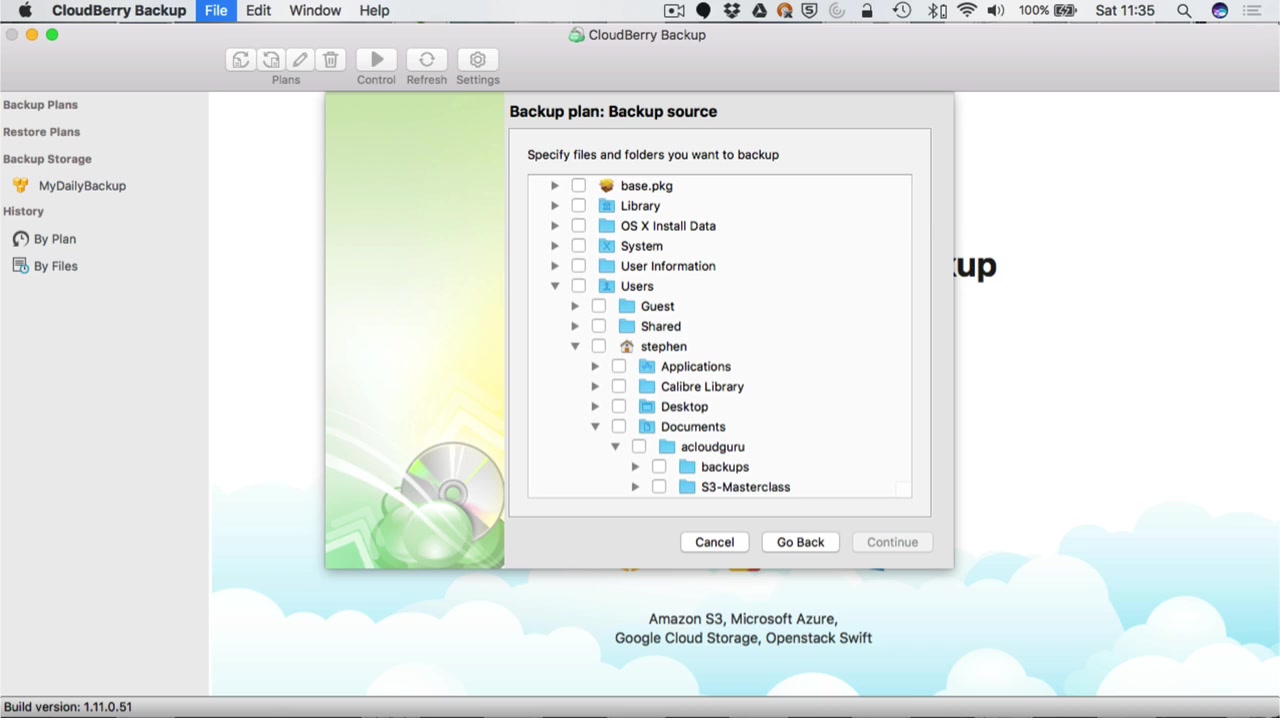Expand the base.pkg tree node
Screen dimensions: 1280x720
(x=555, y=186)
